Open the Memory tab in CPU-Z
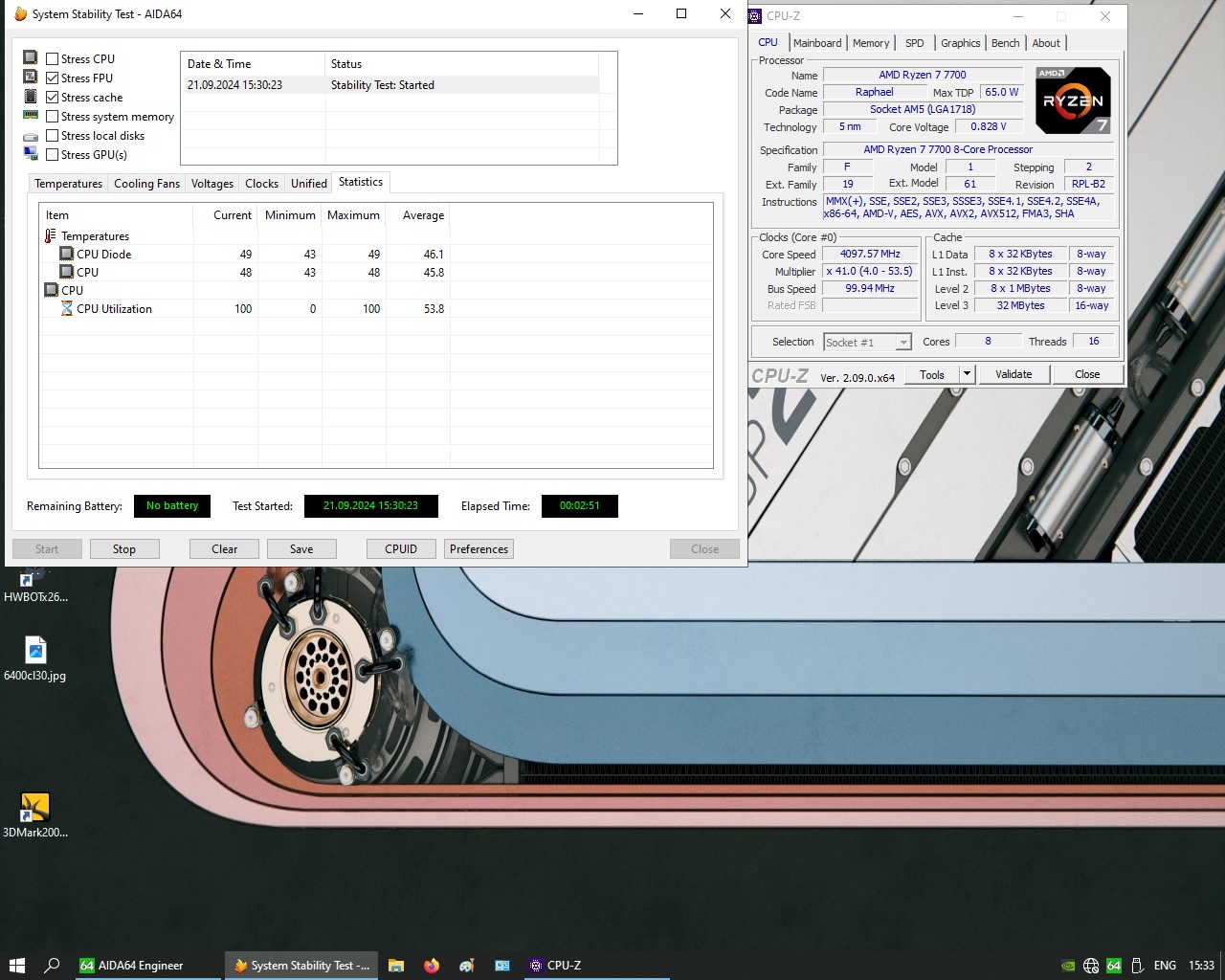The height and width of the screenshot is (980, 1225). pos(871,43)
